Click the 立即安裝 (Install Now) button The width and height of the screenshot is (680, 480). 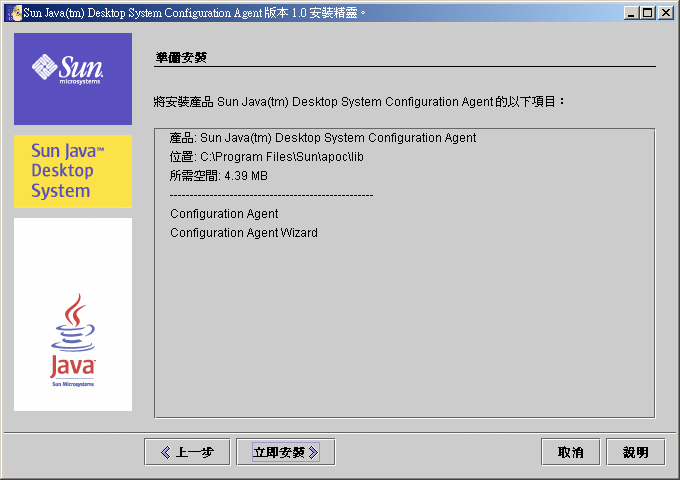(286, 452)
